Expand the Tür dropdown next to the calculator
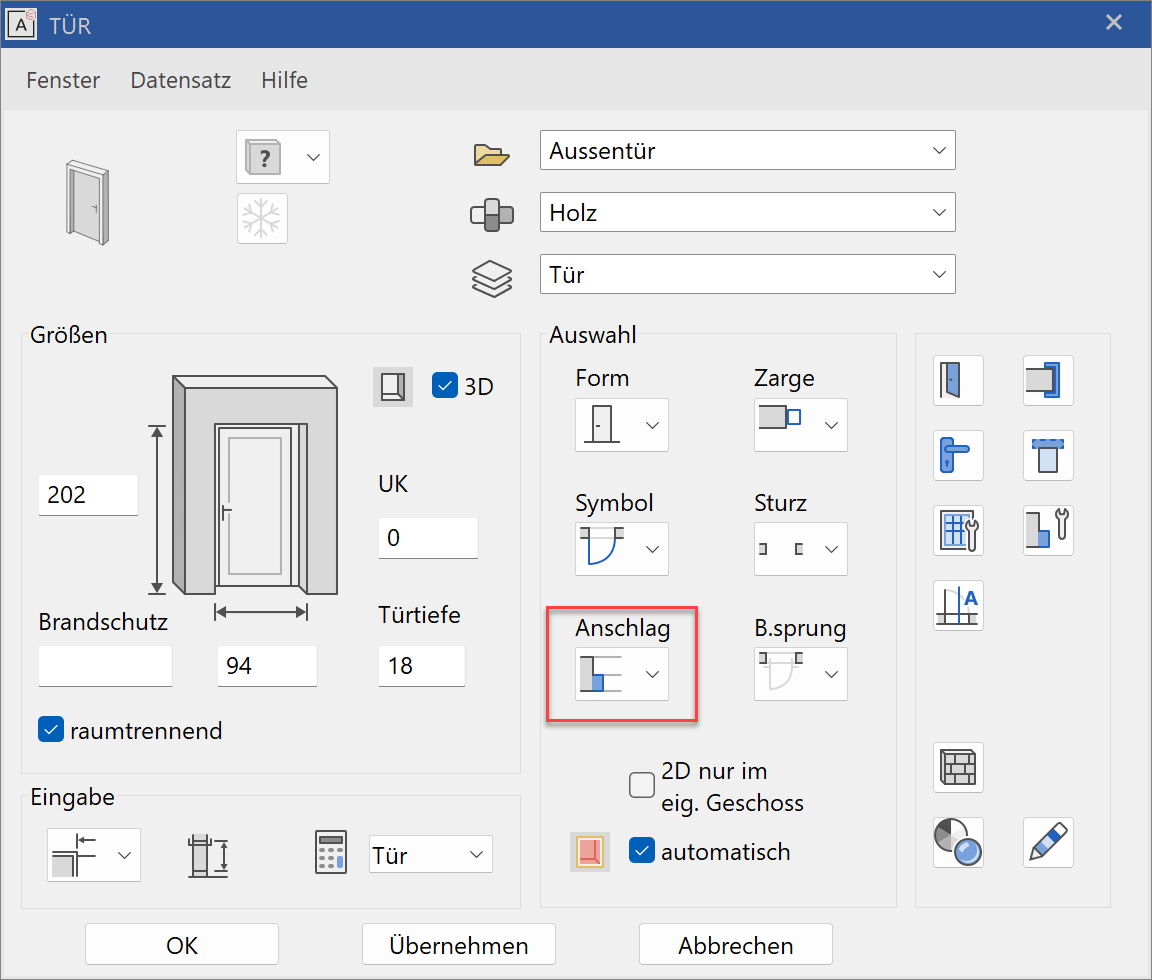This screenshot has width=1152, height=980. (x=431, y=854)
